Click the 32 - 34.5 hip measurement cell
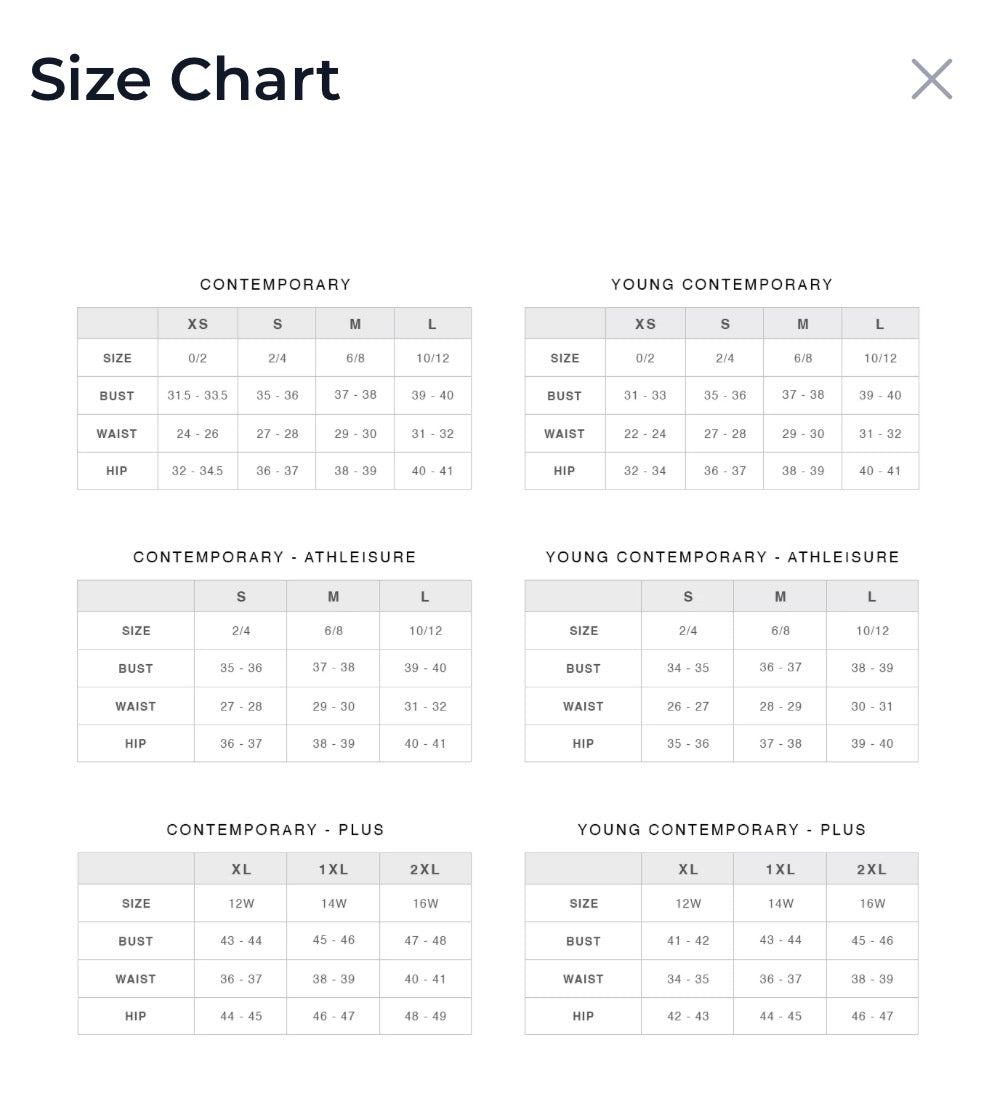This screenshot has width=981, height=1100. coord(198,471)
